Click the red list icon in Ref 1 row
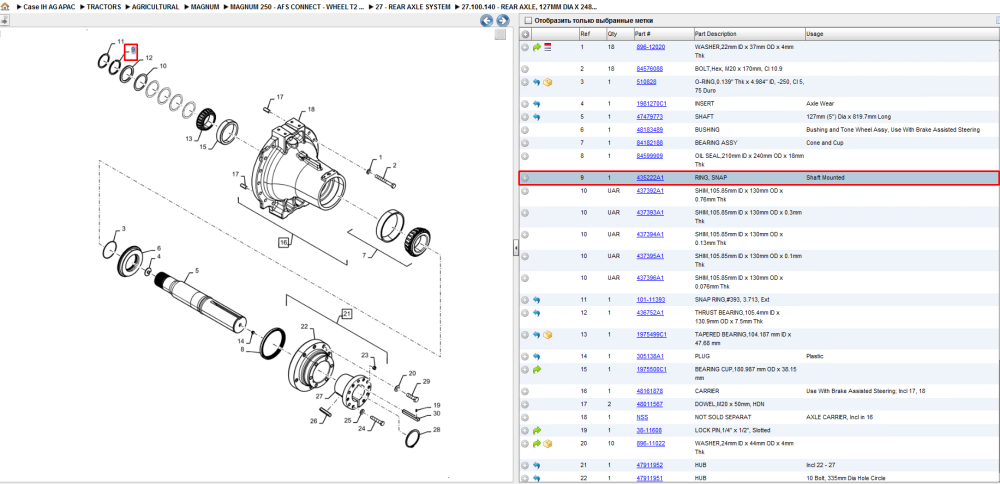This screenshot has width=1000, height=484. click(x=547, y=47)
